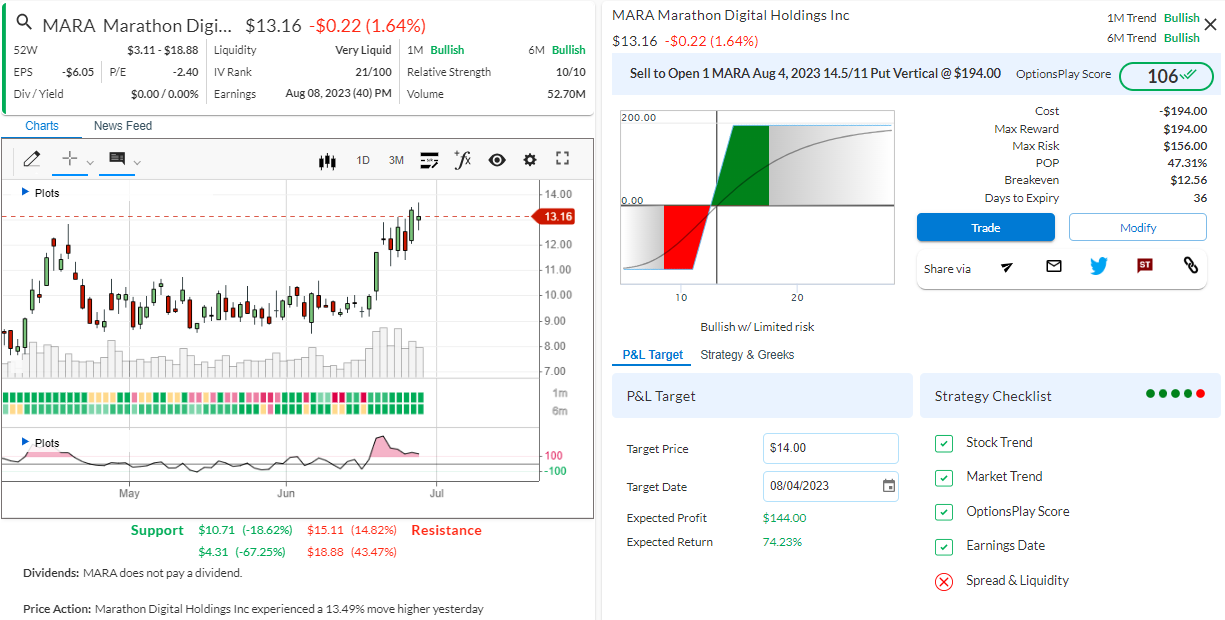Viewport: 1225px width, 620px height.
Task: Click the Breakeven value $12.56
Action: coord(1188,180)
